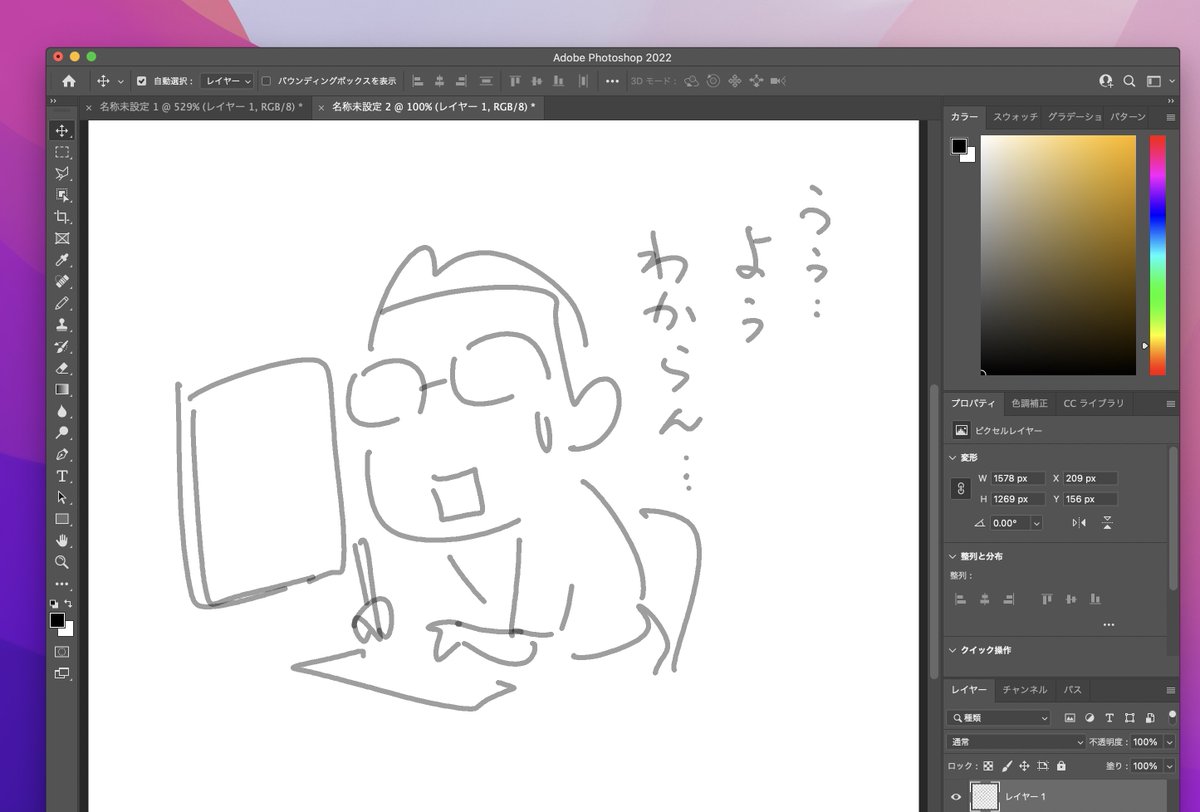Select the Clone Stamp tool
This screenshot has width=1200, height=812.
pos(62,325)
